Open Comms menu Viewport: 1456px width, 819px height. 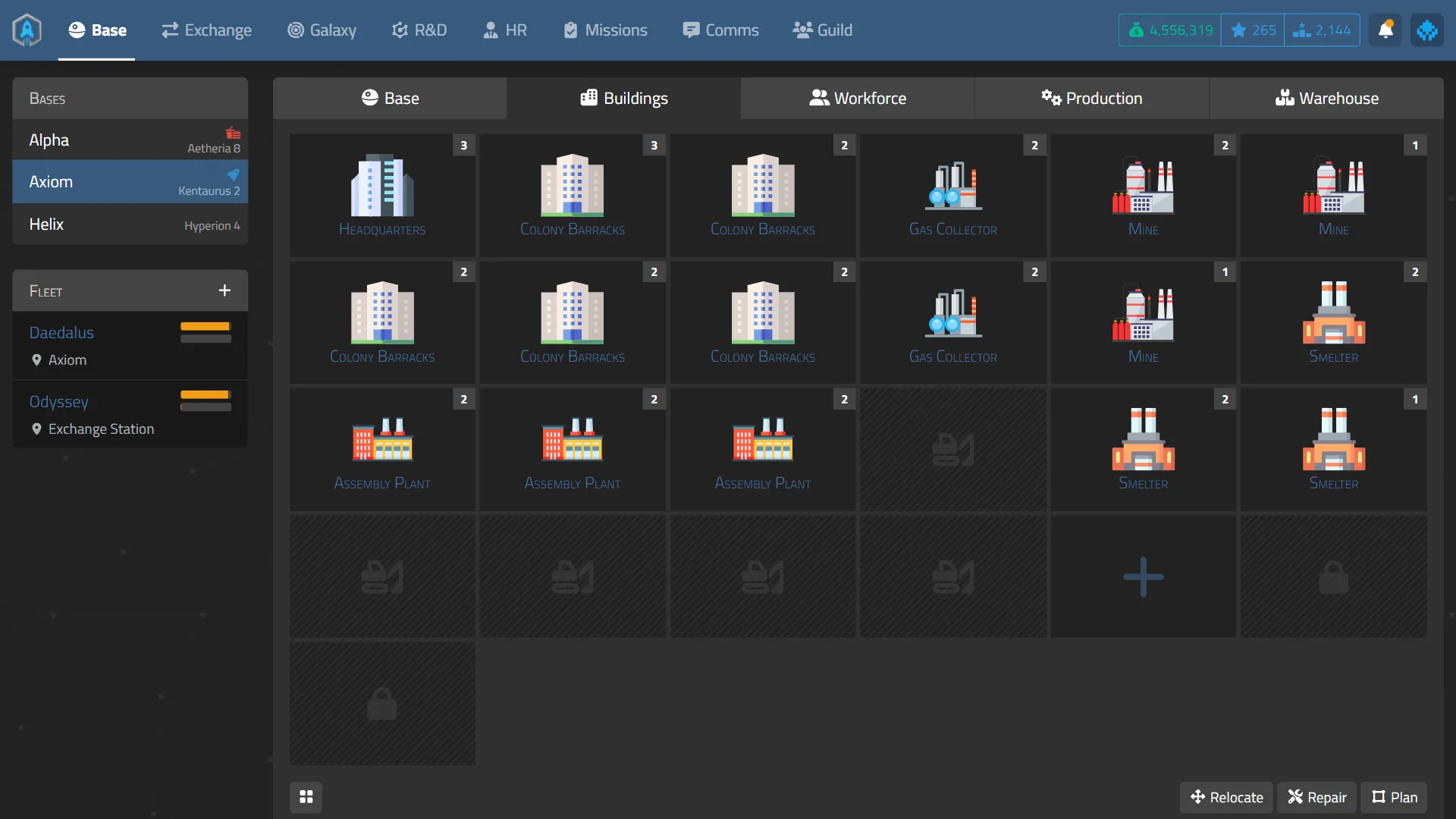pos(720,30)
